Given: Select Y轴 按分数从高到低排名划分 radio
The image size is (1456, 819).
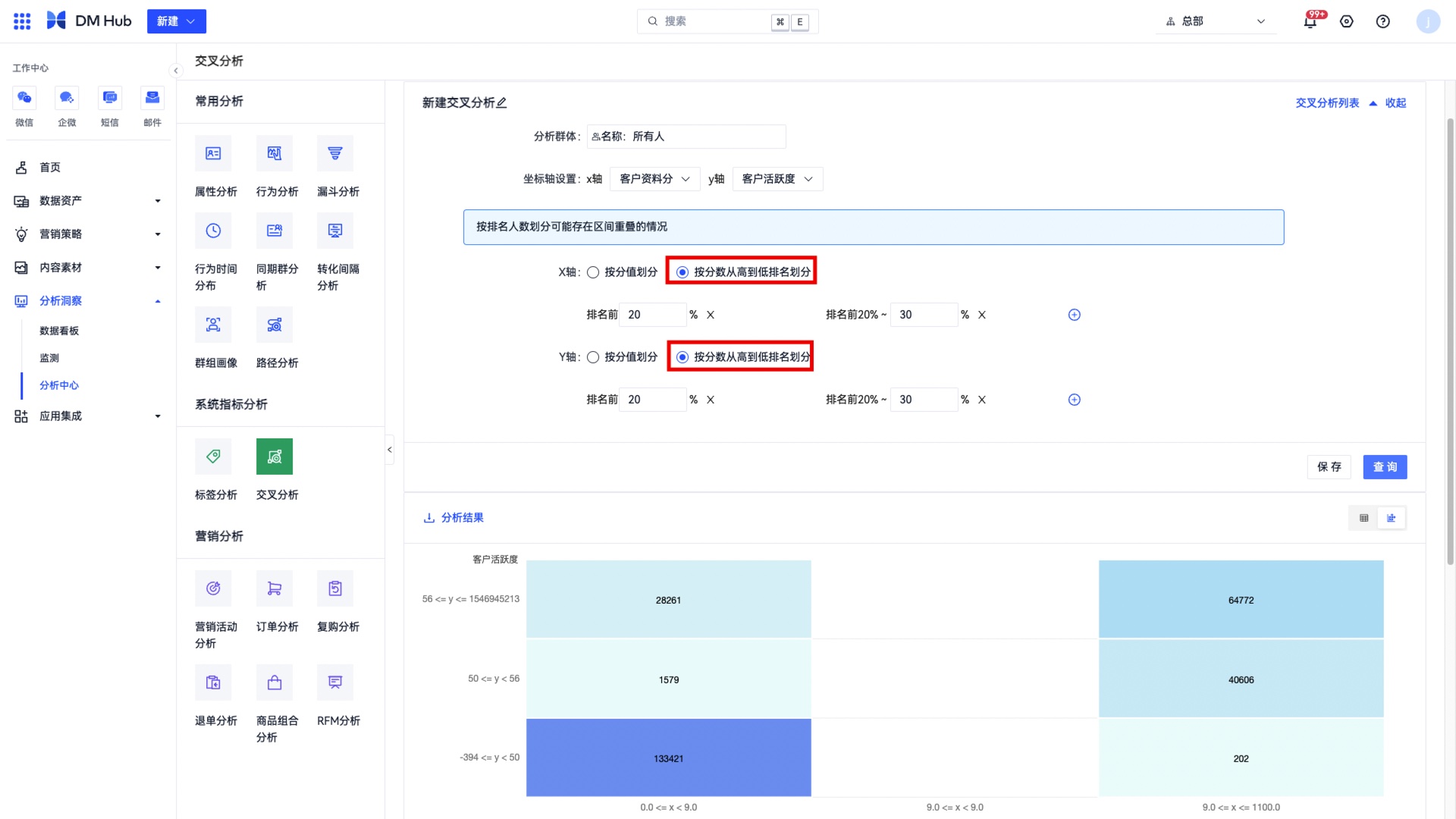Looking at the screenshot, I should [682, 357].
